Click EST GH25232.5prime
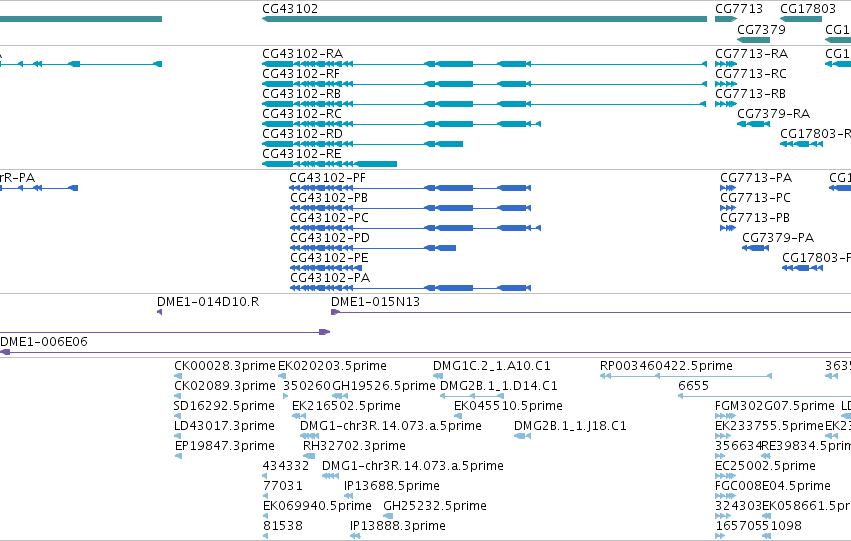 click(x=435, y=507)
